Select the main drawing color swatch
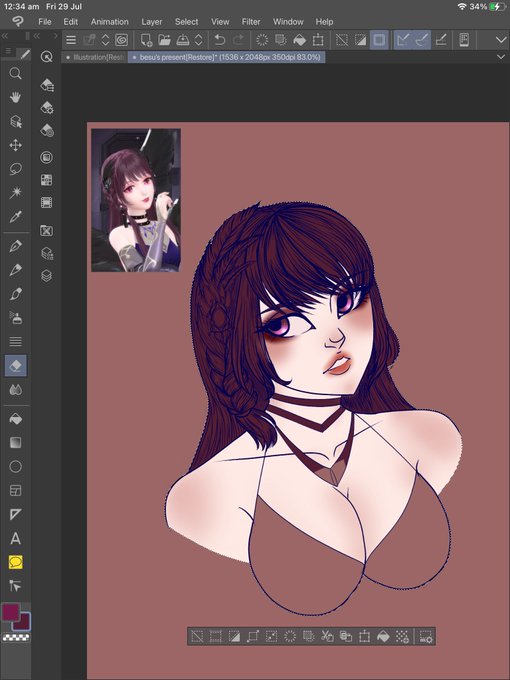 click(10, 612)
